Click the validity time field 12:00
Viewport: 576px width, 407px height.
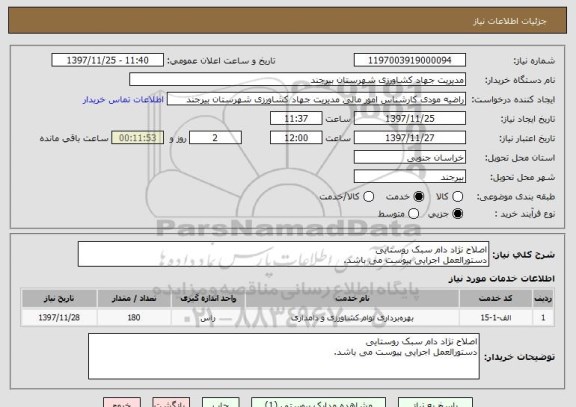pos(296,138)
